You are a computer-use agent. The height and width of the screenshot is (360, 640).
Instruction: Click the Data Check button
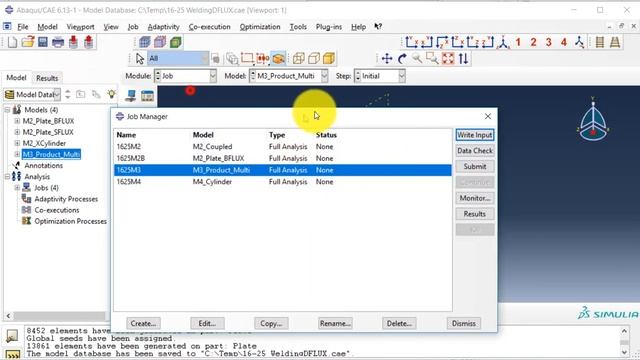tap(475, 151)
